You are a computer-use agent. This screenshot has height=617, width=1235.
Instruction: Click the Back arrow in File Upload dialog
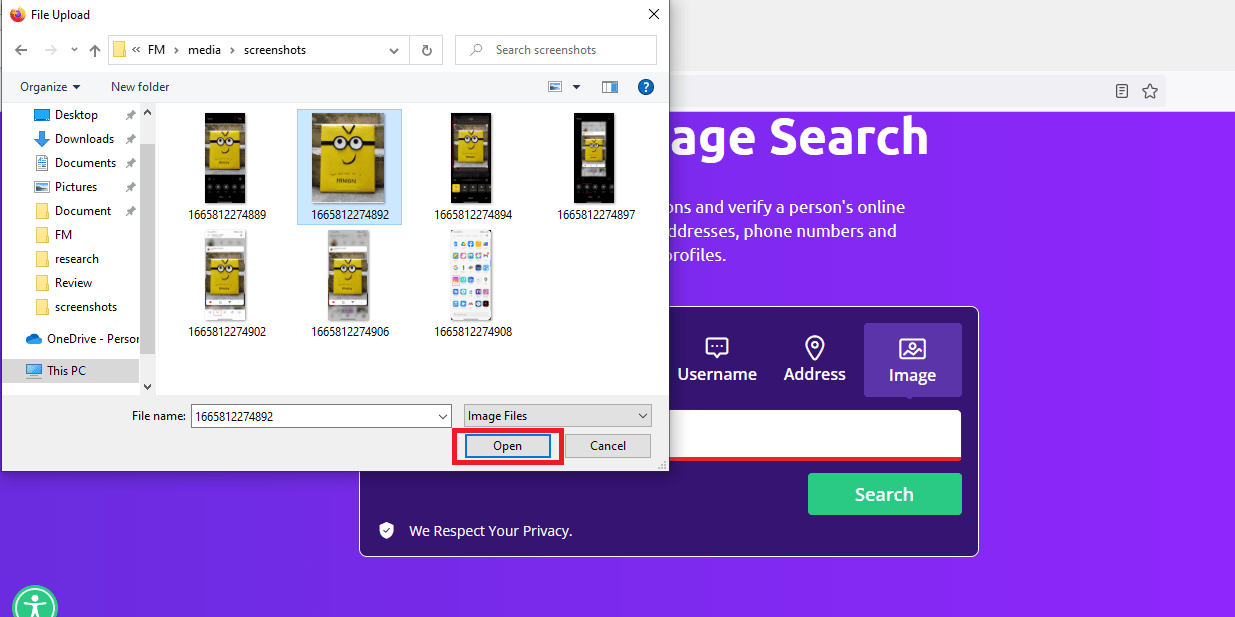(x=21, y=50)
